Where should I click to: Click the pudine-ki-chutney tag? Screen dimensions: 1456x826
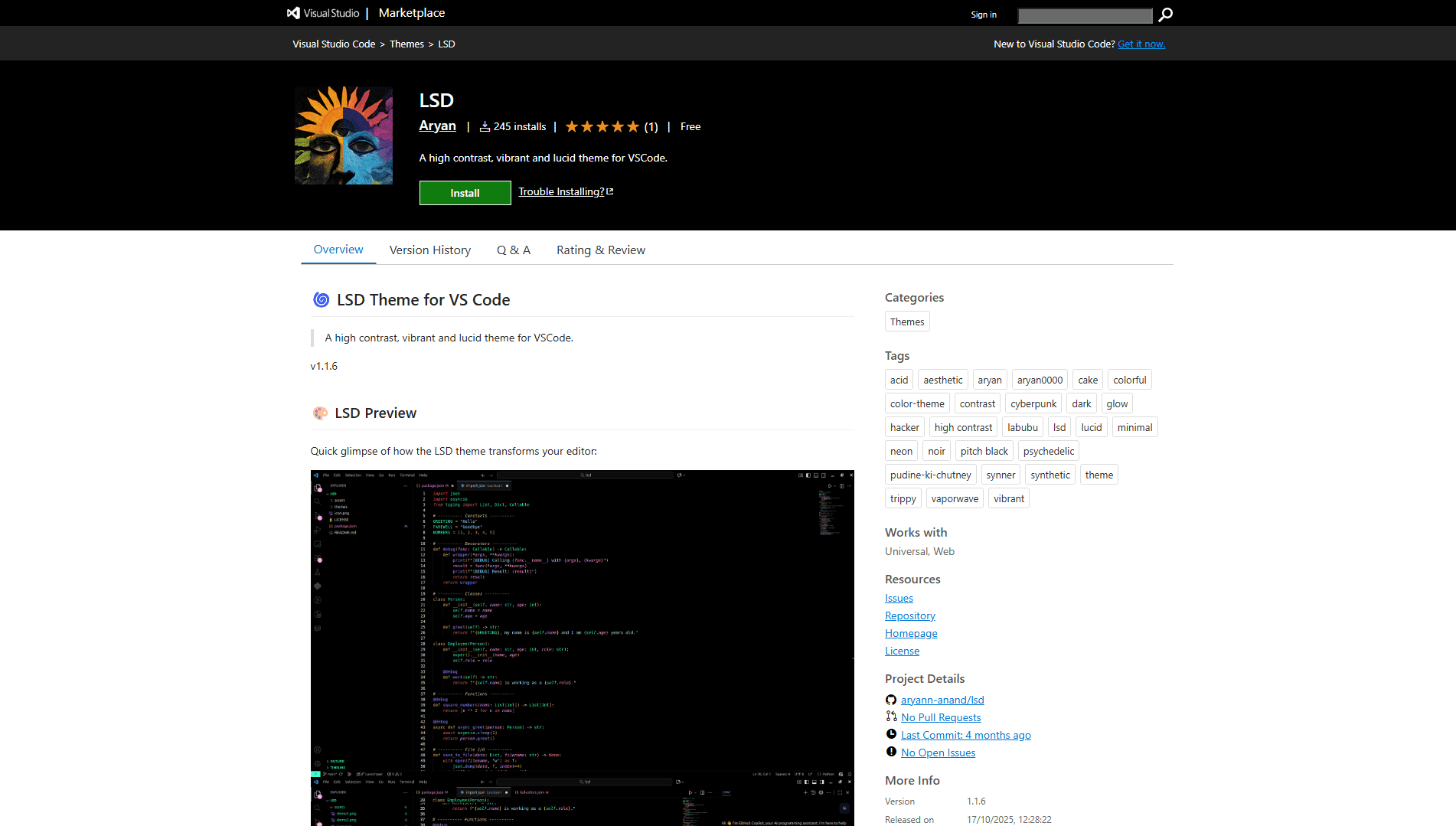tap(931, 475)
